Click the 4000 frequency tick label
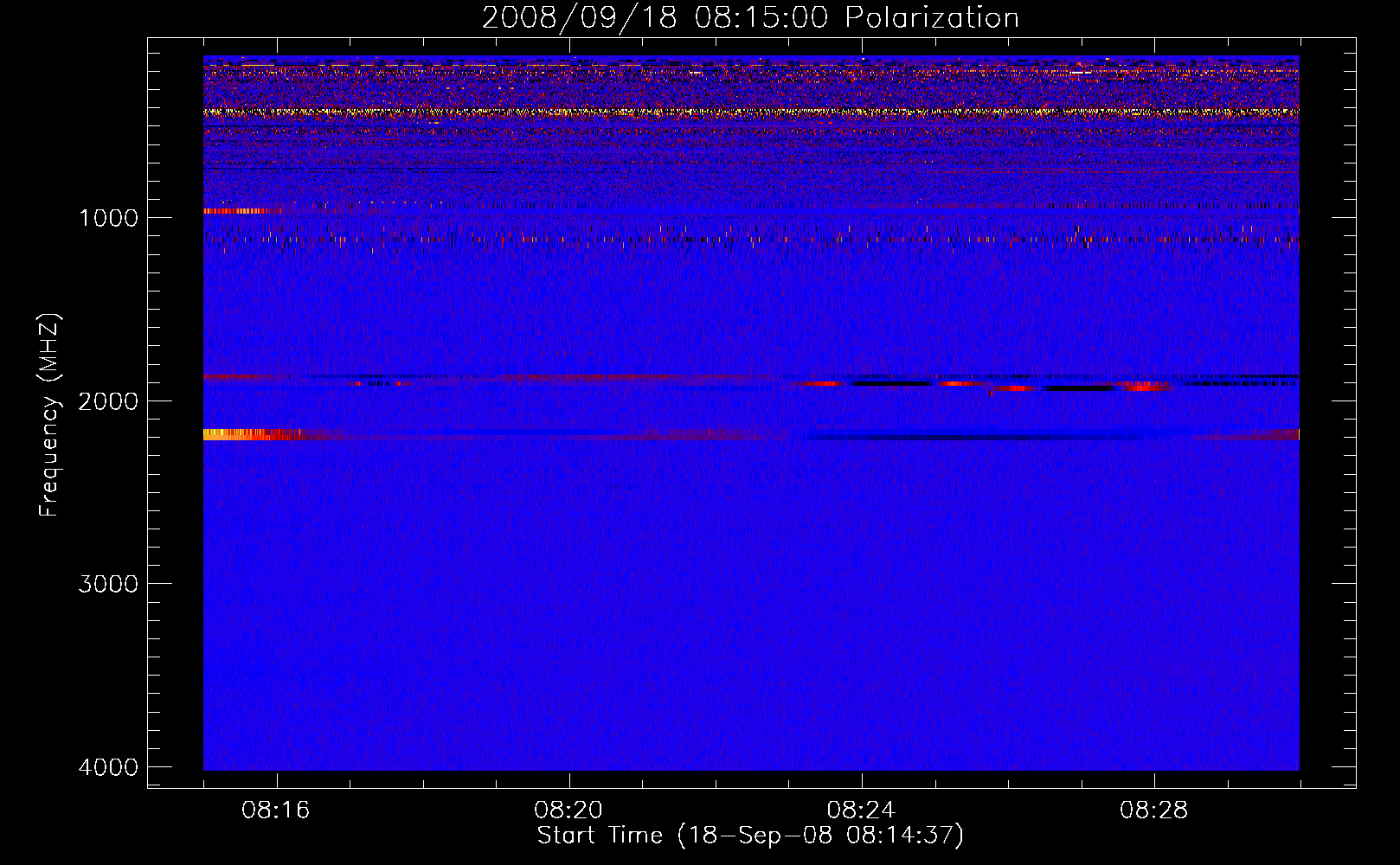Screen dimensions: 1400x865 pyautogui.click(x=108, y=767)
